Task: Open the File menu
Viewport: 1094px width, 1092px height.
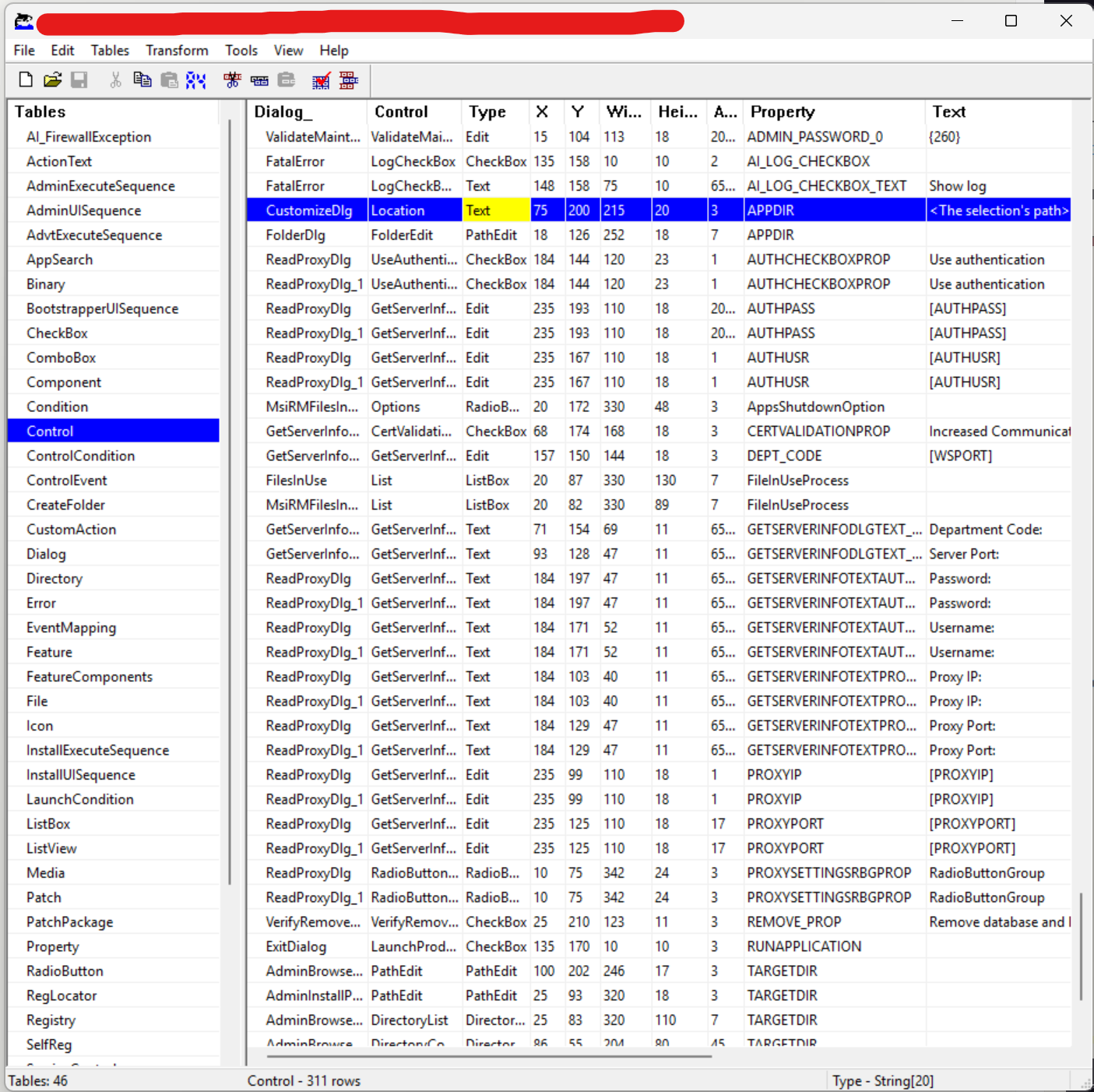Action: pyautogui.click(x=24, y=51)
